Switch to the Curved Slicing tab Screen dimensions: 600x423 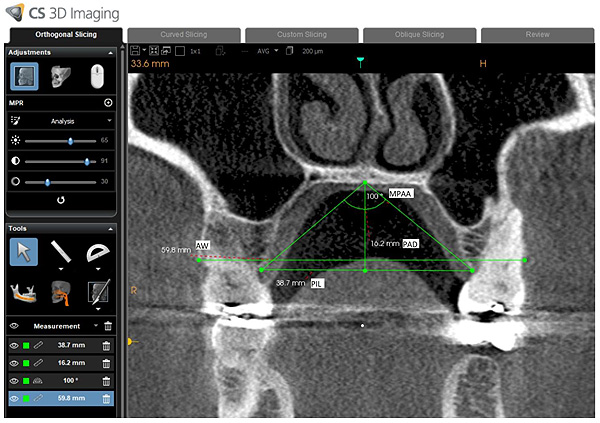coord(183,35)
